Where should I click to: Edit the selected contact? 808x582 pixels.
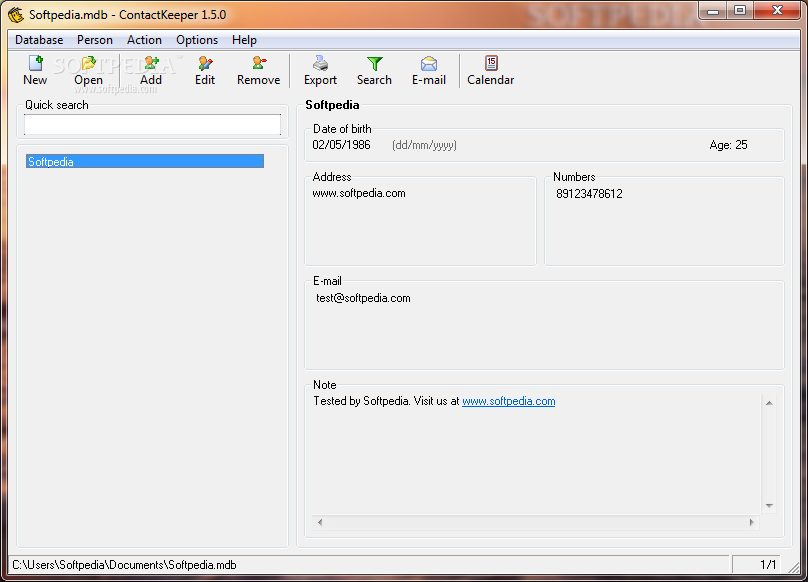click(205, 70)
